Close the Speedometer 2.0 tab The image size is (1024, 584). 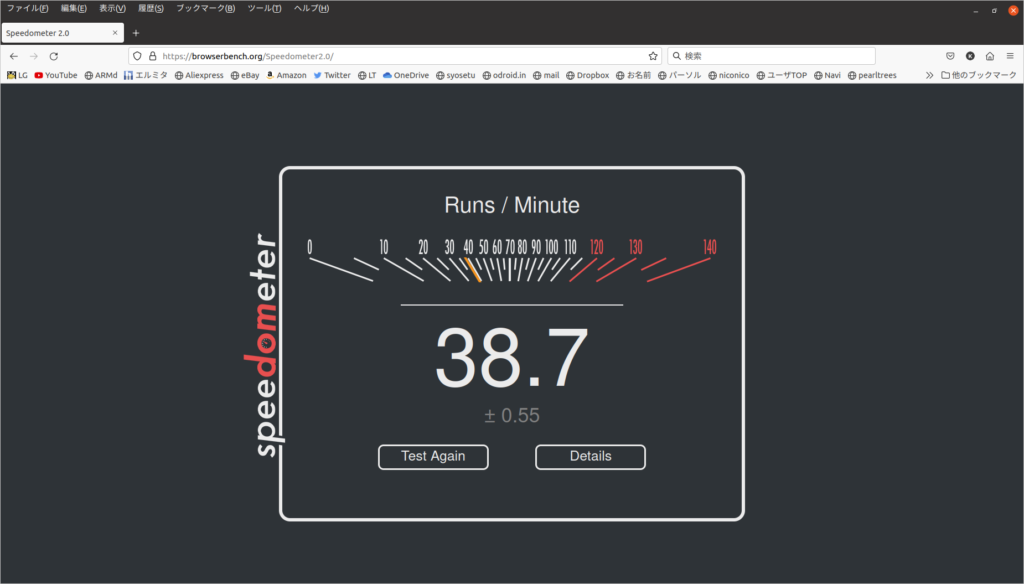pyautogui.click(x=115, y=33)
